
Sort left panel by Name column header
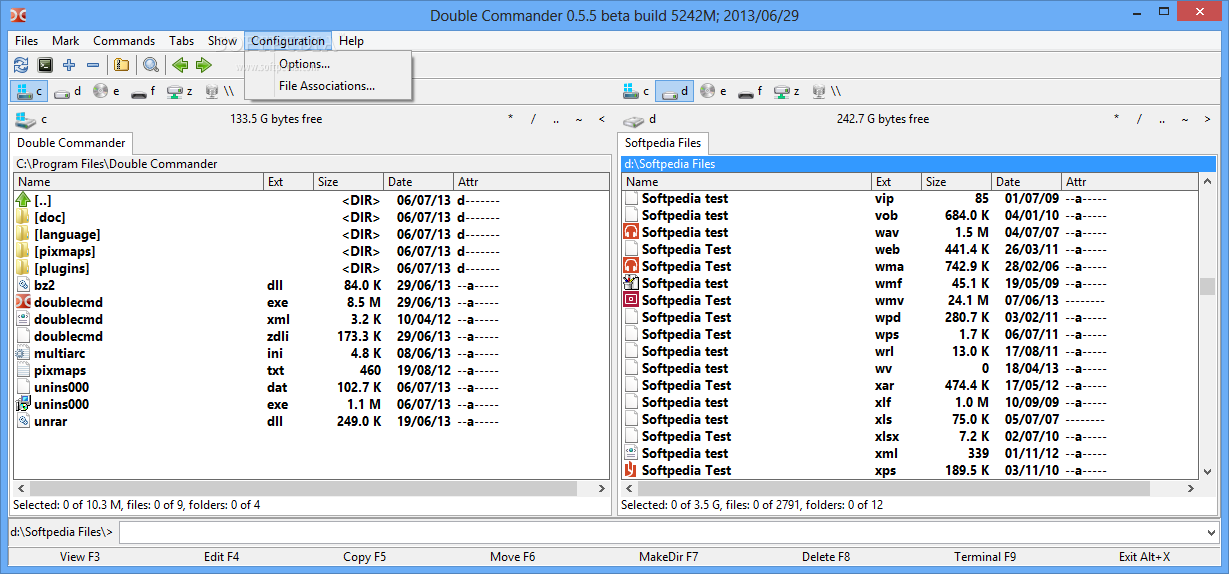click(139, 182)
